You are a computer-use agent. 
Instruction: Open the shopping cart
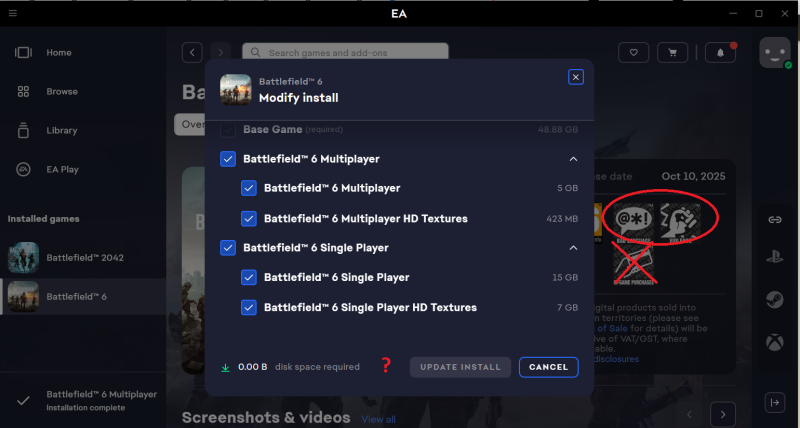(672, 53)
